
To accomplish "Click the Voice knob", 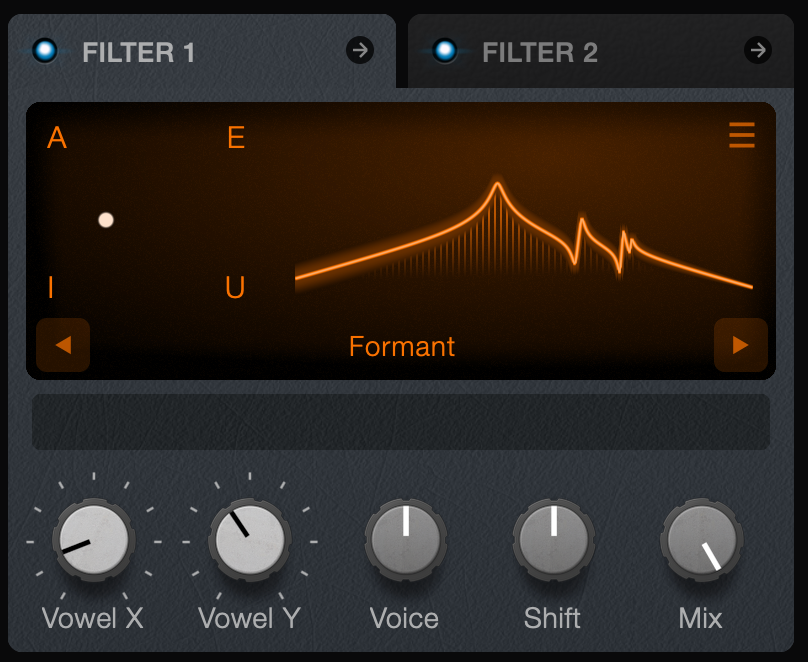I will tap(406, 540).
